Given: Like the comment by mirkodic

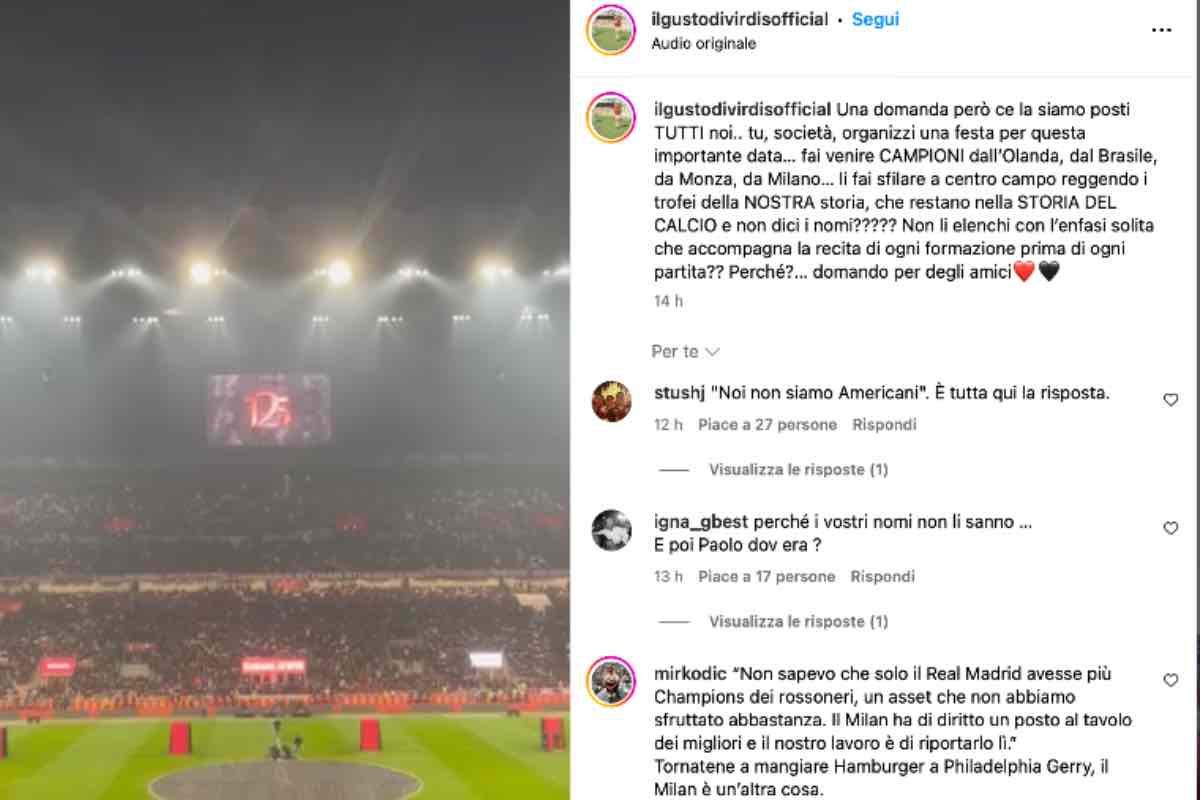Looking at the screenshot, I should click(x=1170, y=680).
